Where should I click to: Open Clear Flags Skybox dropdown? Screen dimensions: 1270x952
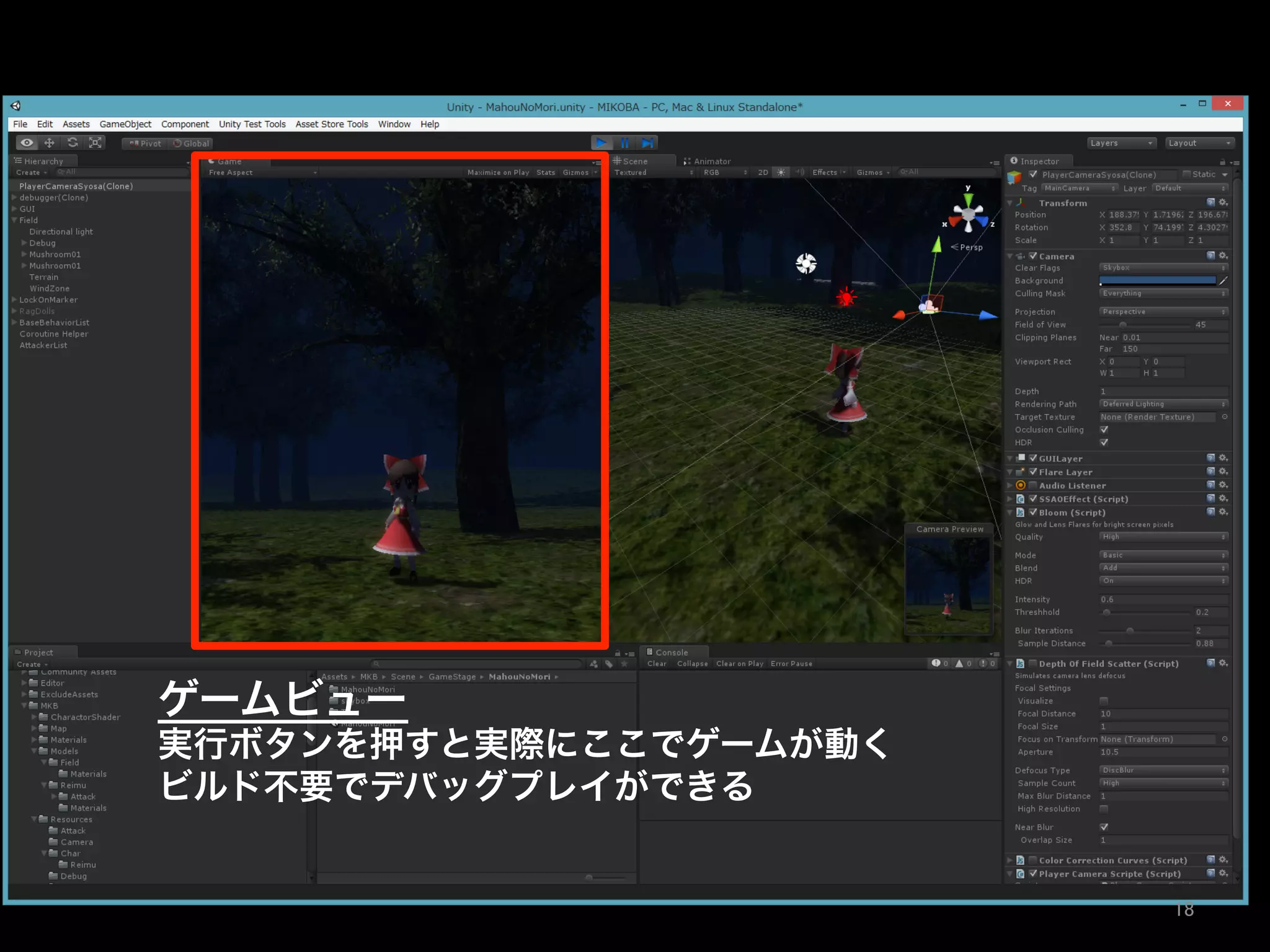pos(1164,268)
